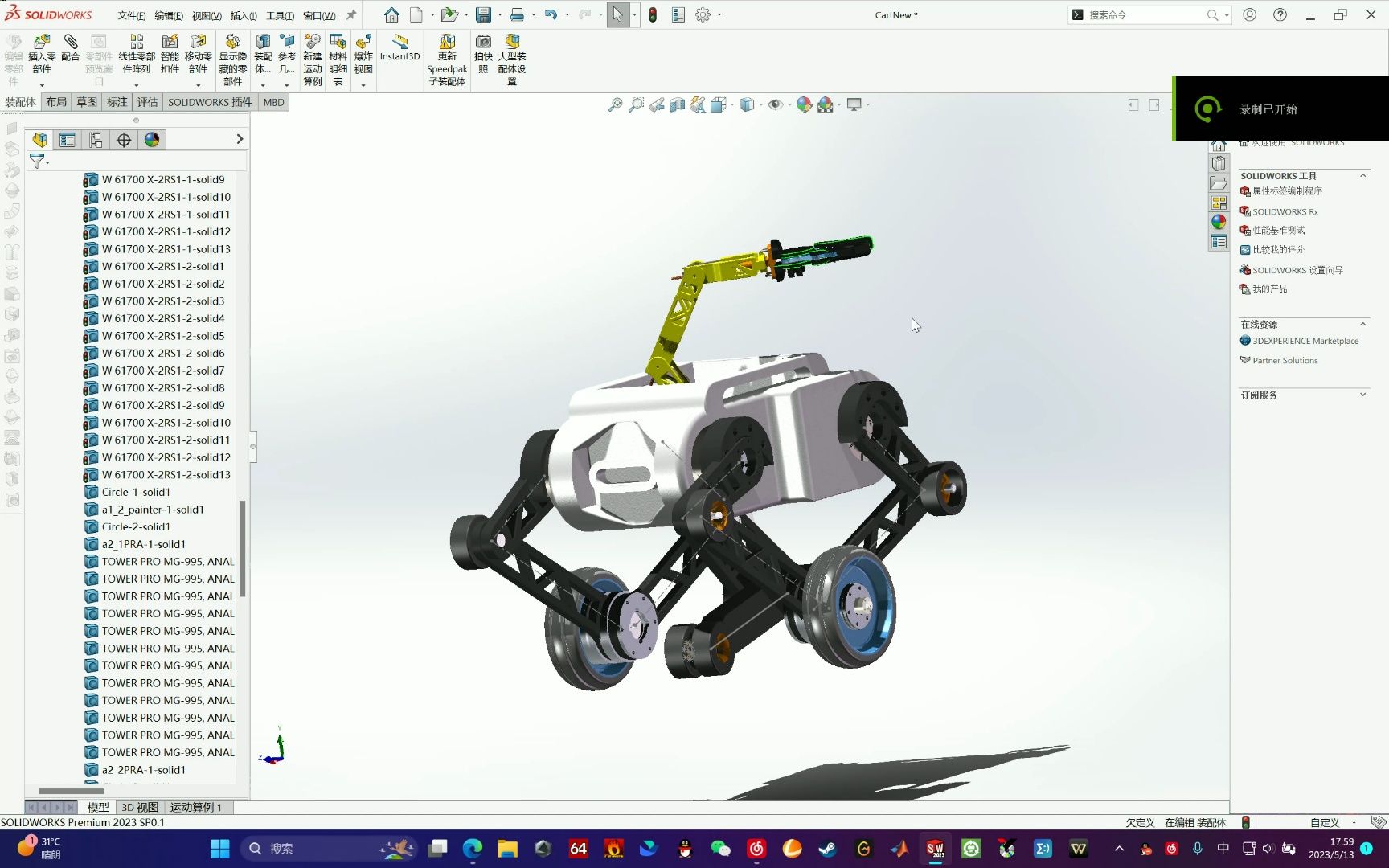Click the Save floppy disk icon
The width and height of the screenshot is (1389, 868).
[x=483, y=14]
